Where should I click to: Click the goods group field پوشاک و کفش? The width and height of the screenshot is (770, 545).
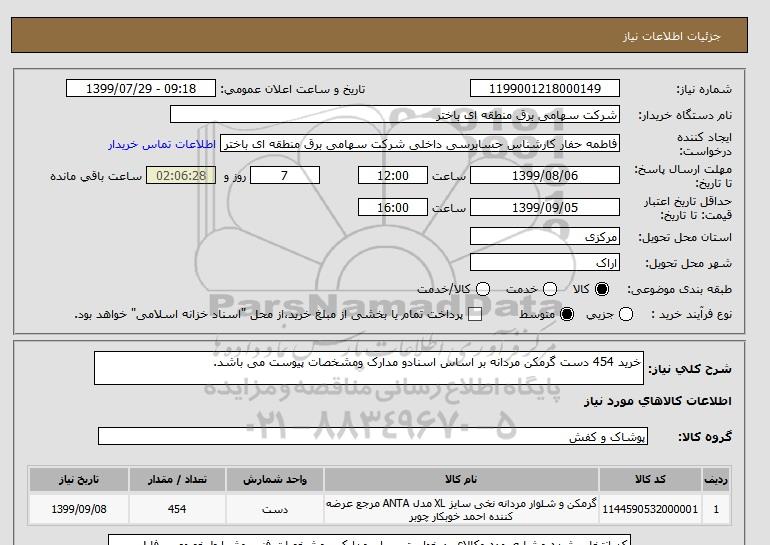point(373,436)
